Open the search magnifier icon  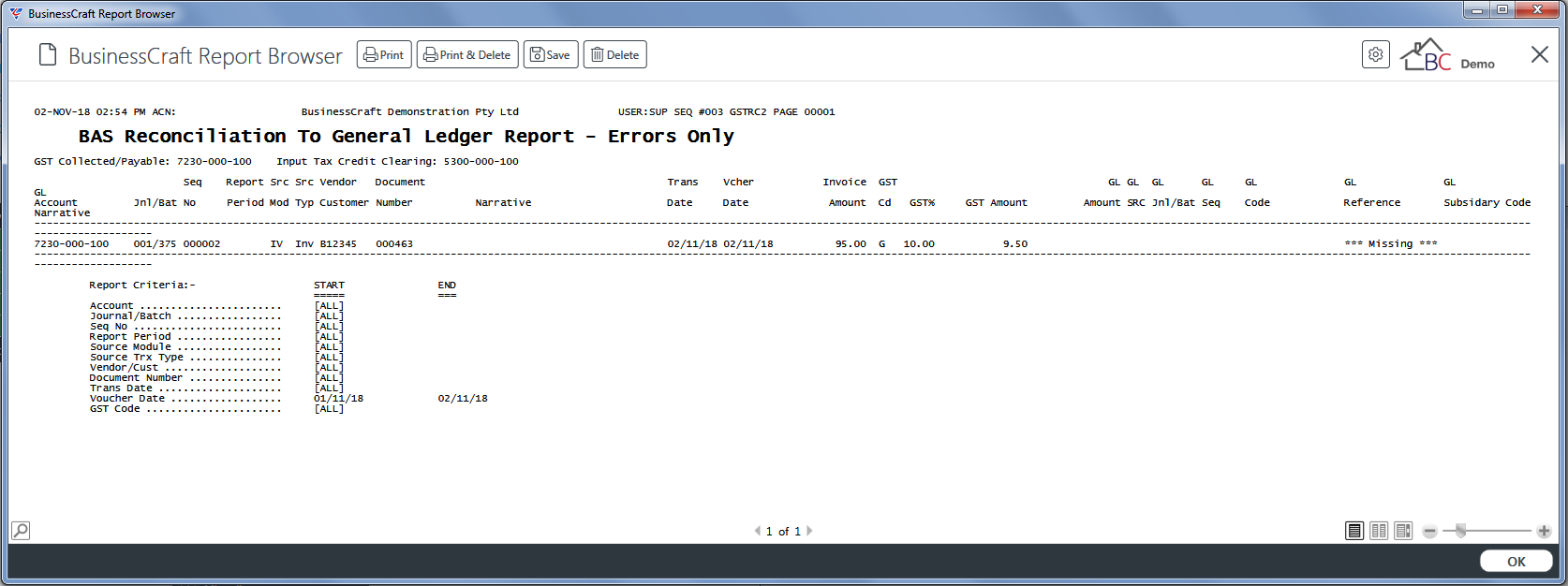click(21, 531)
